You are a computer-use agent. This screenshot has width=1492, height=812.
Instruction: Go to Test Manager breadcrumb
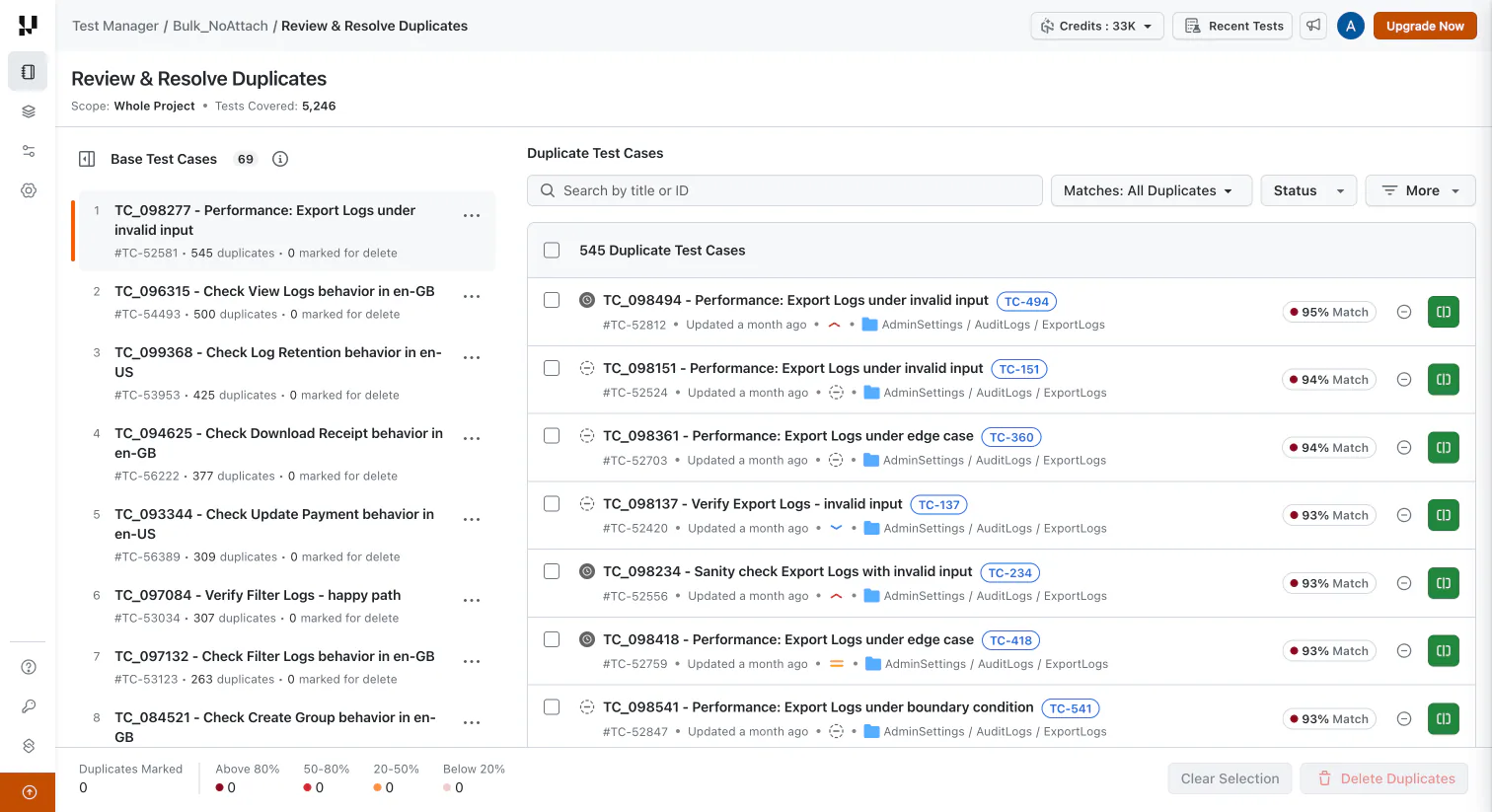(115, 26)
